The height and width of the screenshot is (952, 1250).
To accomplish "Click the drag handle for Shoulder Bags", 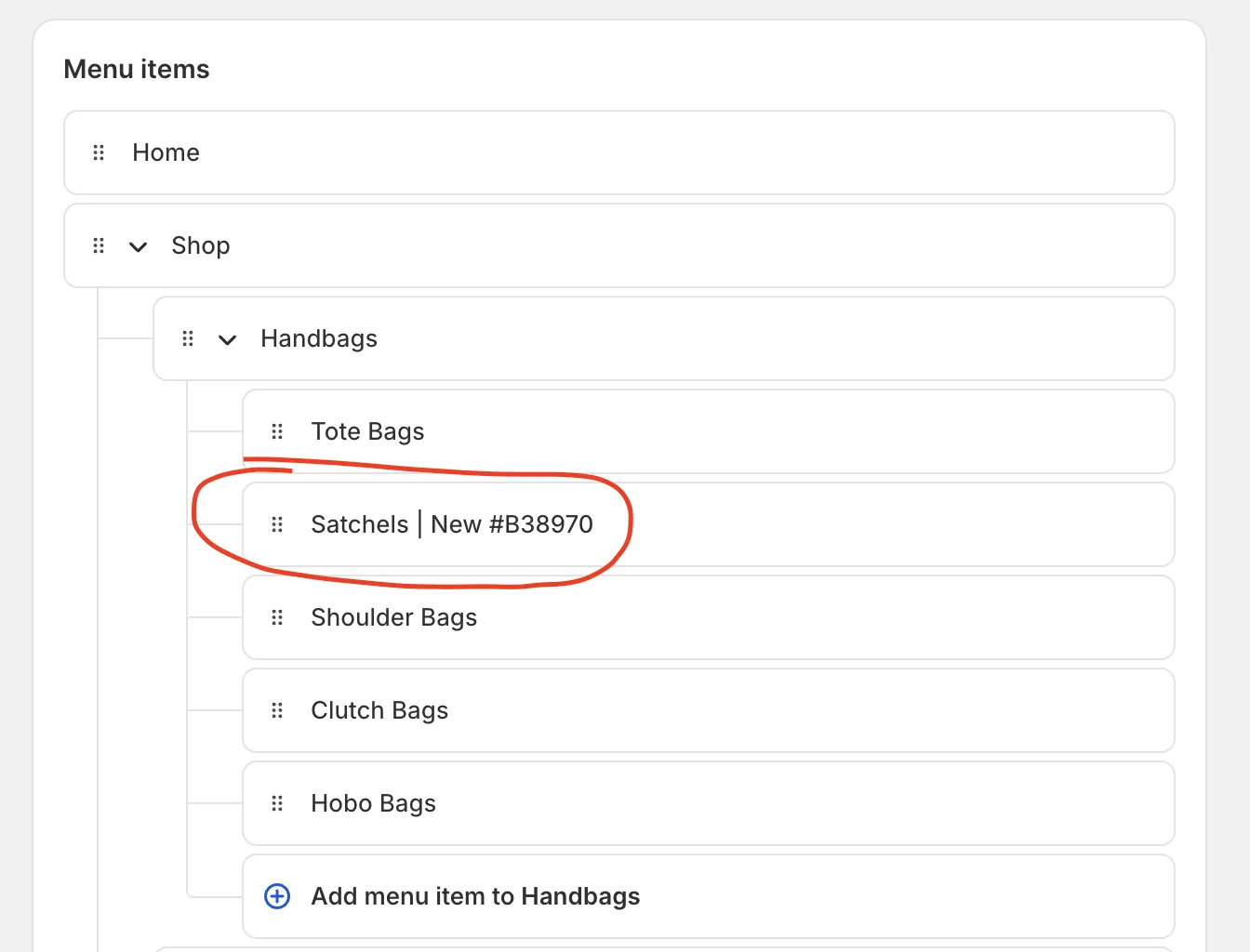I will [x=277, y=617].
